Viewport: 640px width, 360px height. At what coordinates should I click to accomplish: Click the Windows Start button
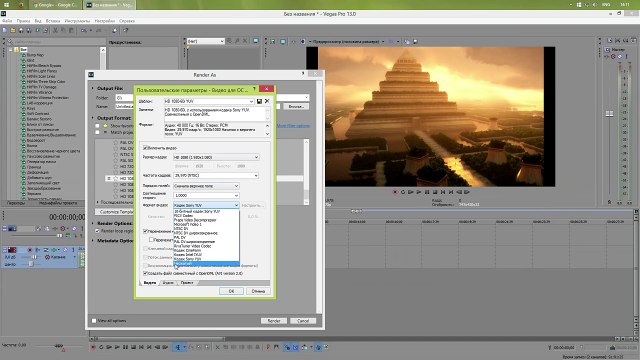(x=7, y=5)
